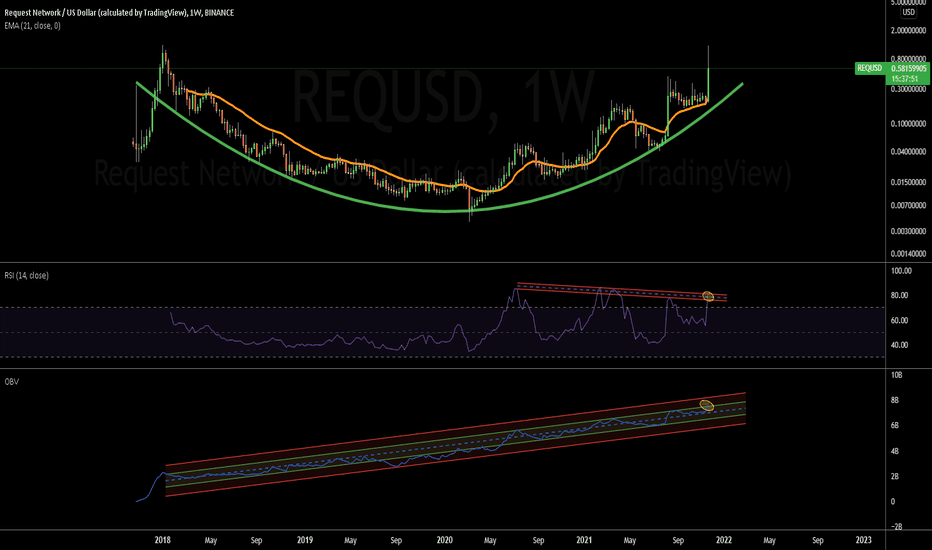Image resolution: width=932 pixels, height=550 pixels.
Task: Click the OBV -2B scale label
Action: click(x=896, y=527)
